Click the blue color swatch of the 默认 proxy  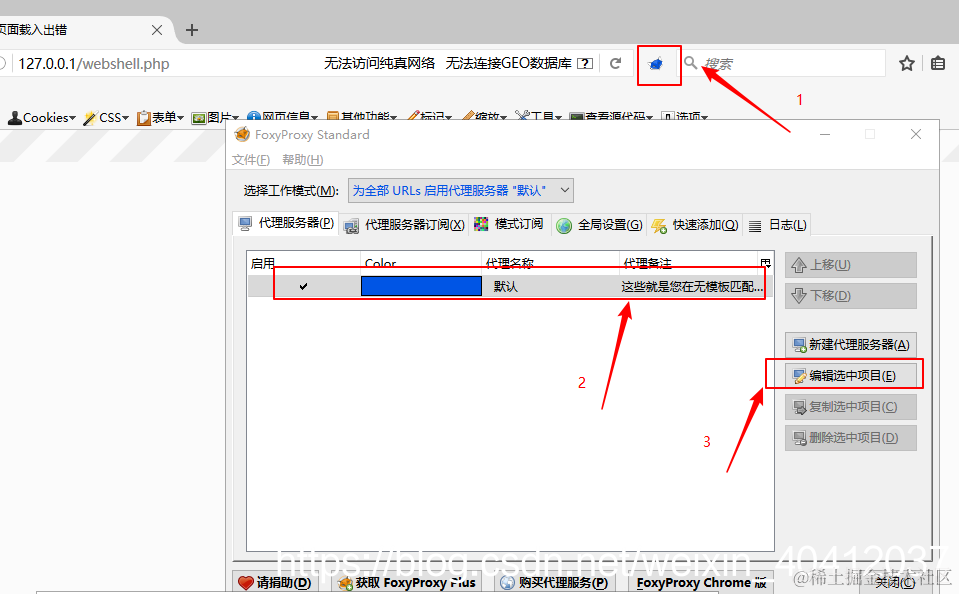click(x=421, y=285)
